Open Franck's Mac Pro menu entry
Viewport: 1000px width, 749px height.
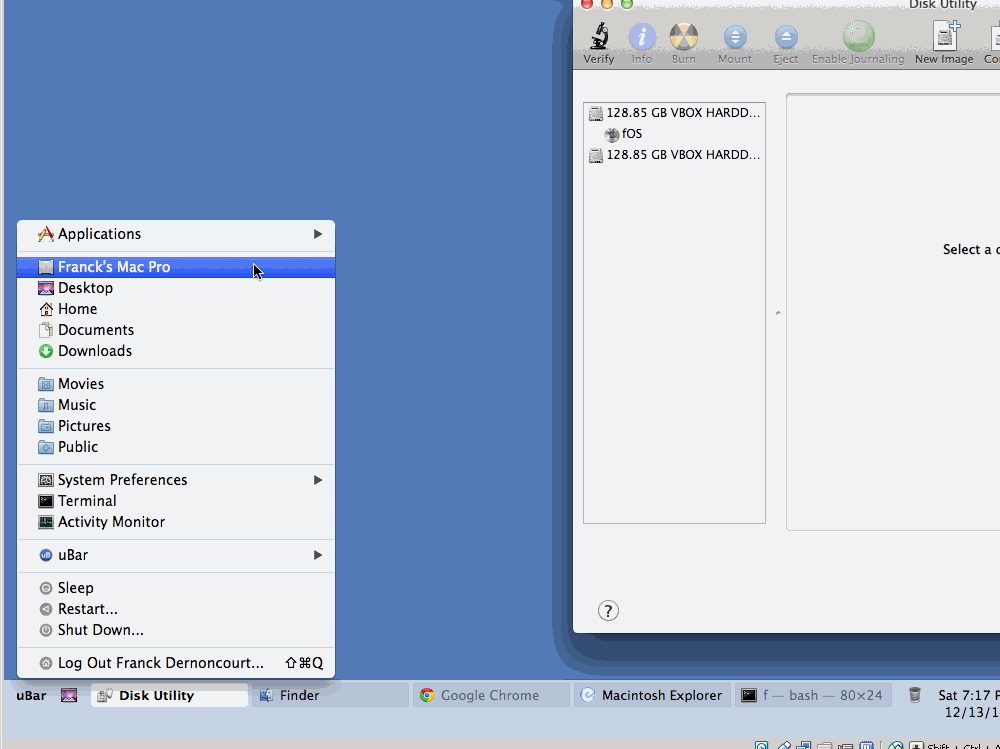point(176,267)
